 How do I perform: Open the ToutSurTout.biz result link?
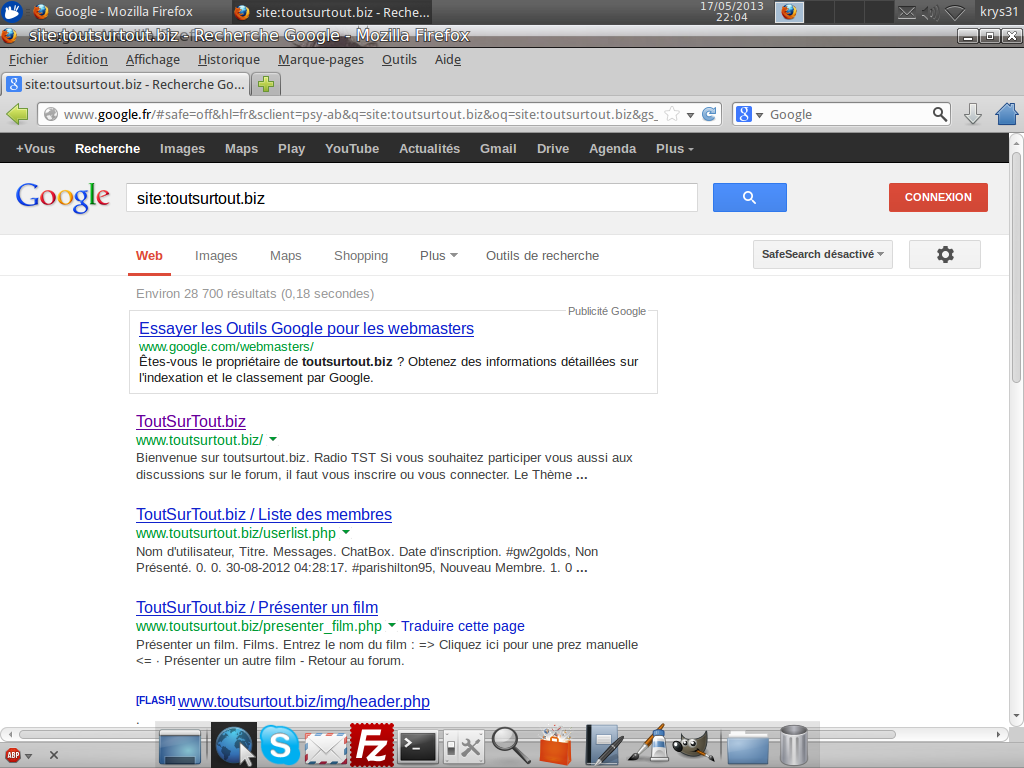pos(191,421)
